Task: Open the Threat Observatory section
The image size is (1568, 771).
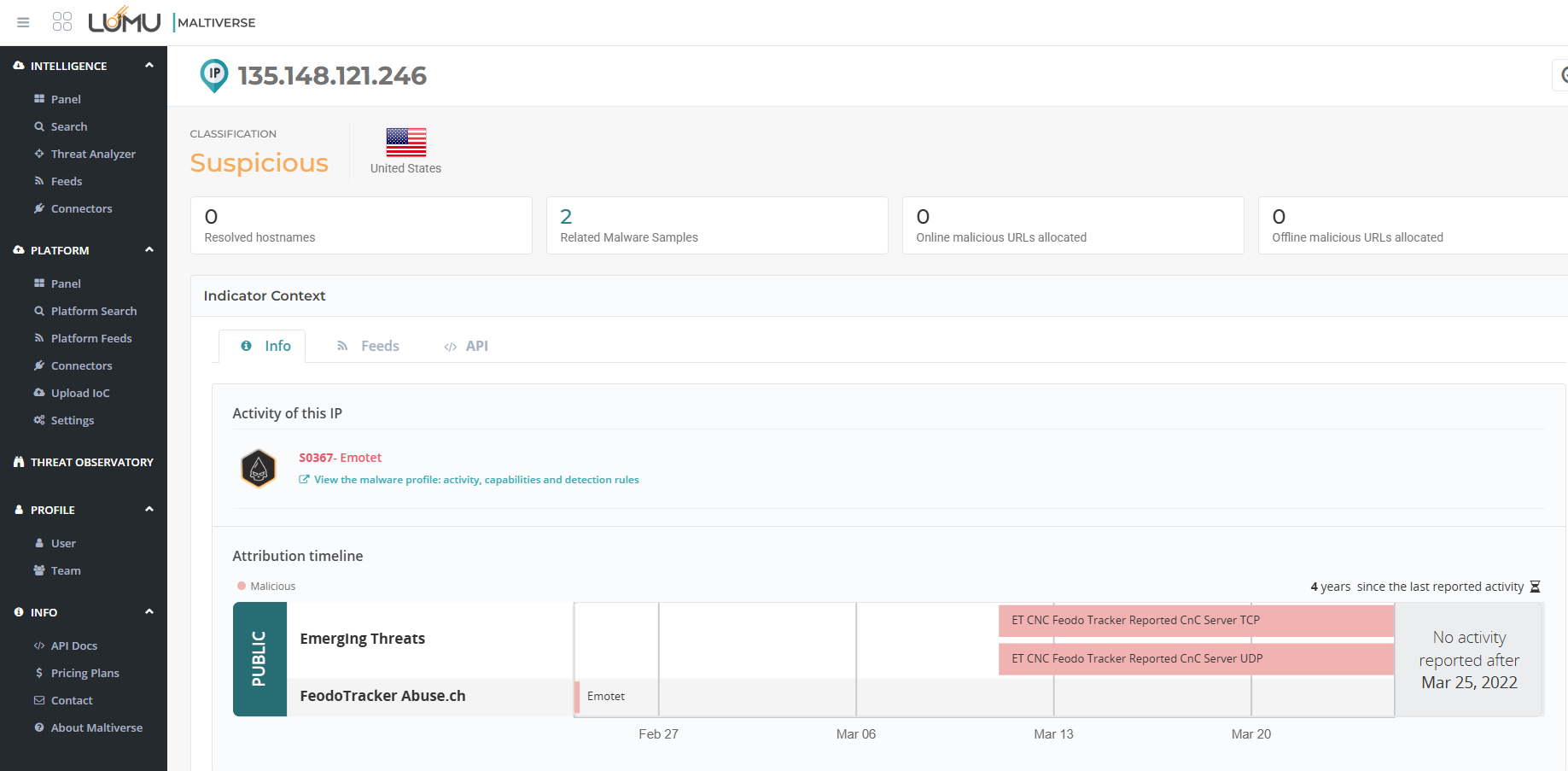Action: 91,462
